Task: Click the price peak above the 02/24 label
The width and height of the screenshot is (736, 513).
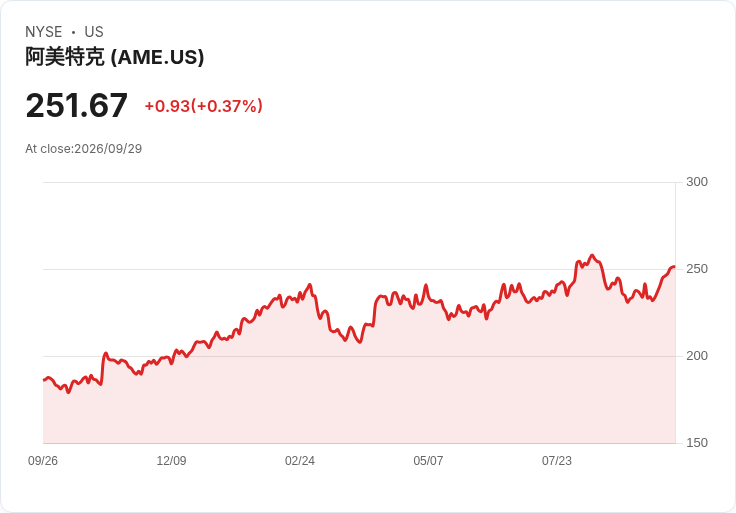Action: pyautogui.click(x=310, y=284)
